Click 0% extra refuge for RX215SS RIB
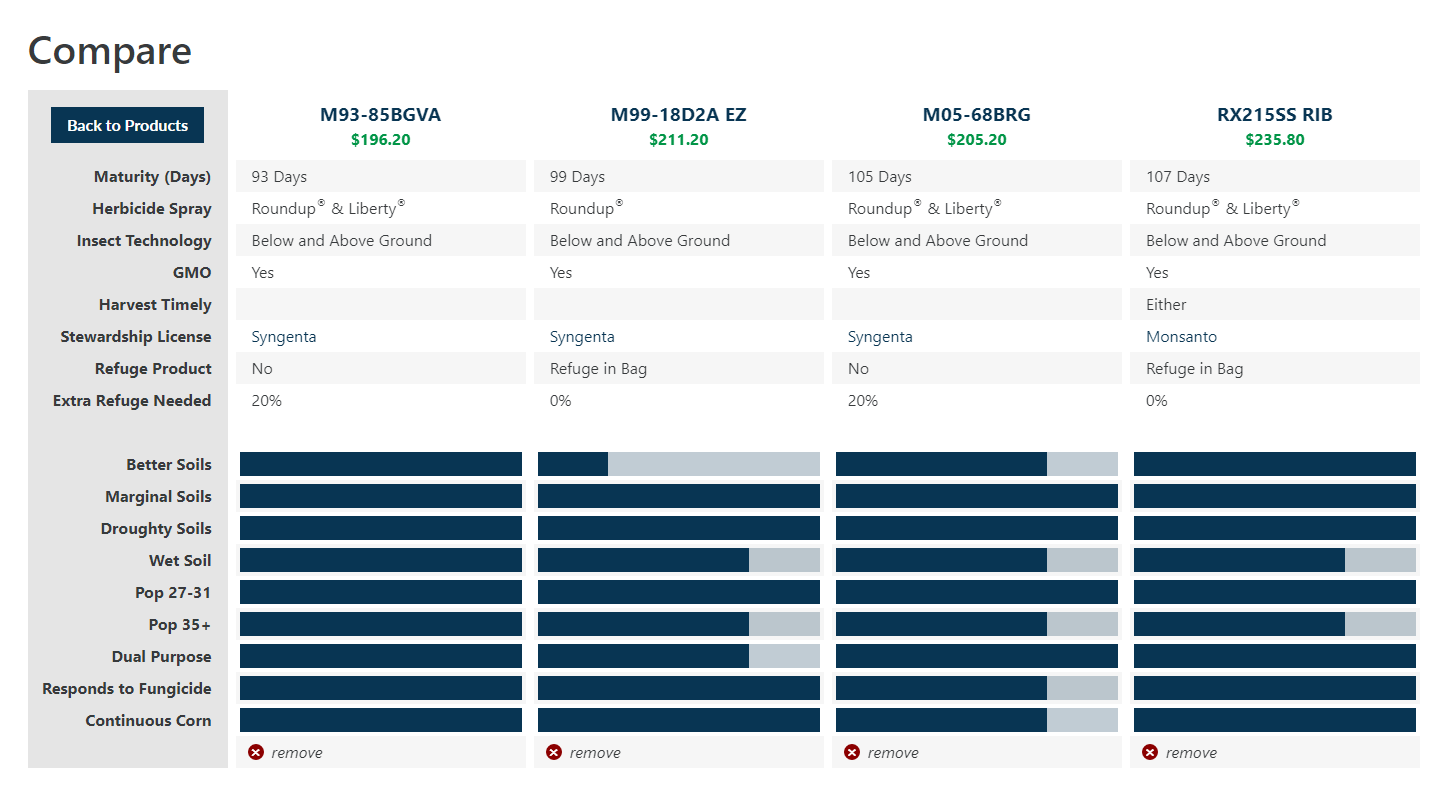 tap(1157, 401)
